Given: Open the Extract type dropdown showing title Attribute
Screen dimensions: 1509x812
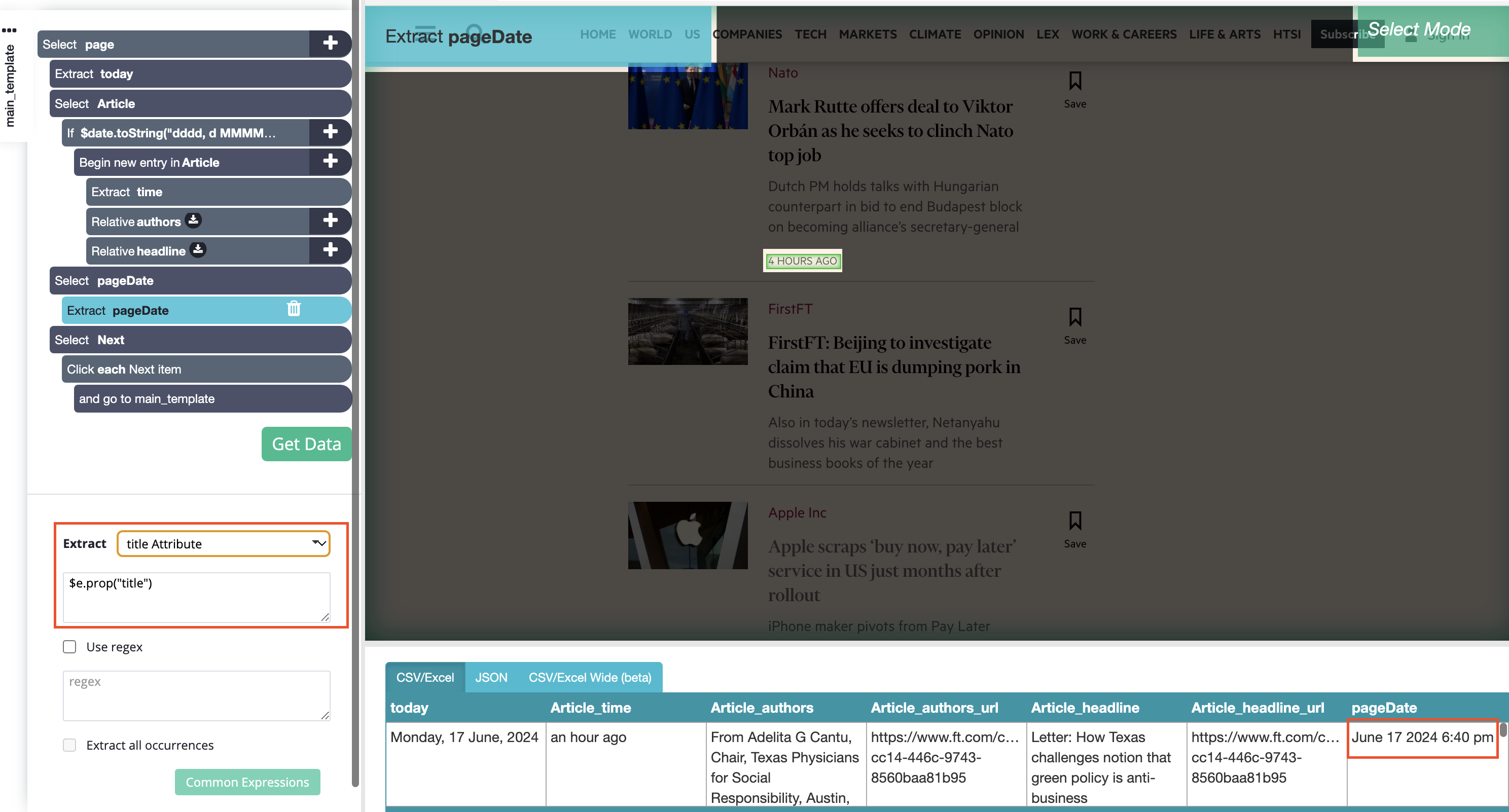Looking at the screenshot, I should [223, 543].
